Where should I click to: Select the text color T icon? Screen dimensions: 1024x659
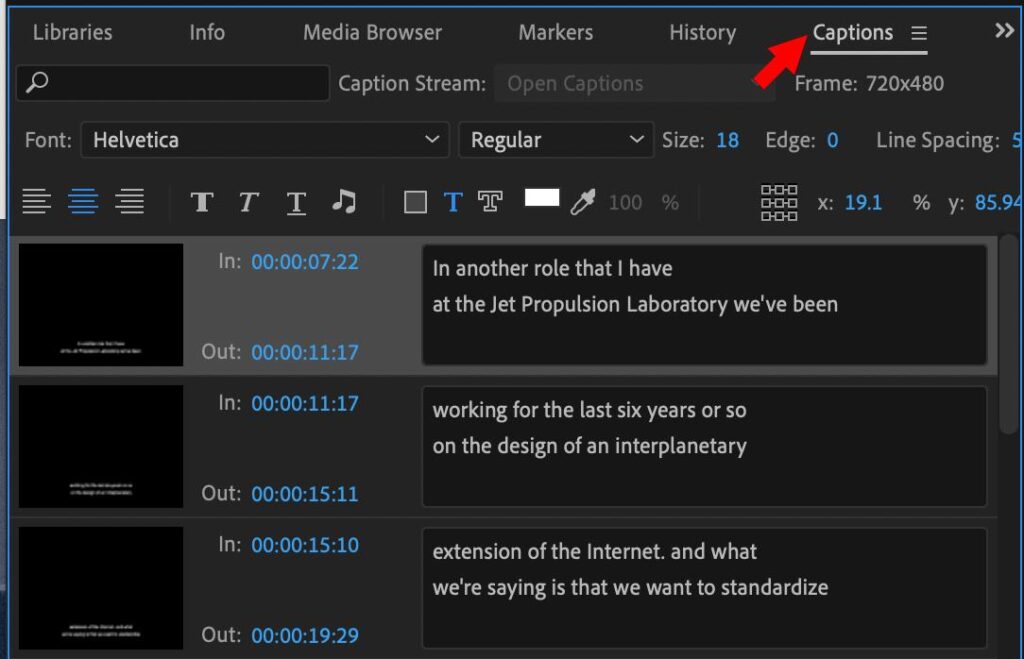point(453,202)
